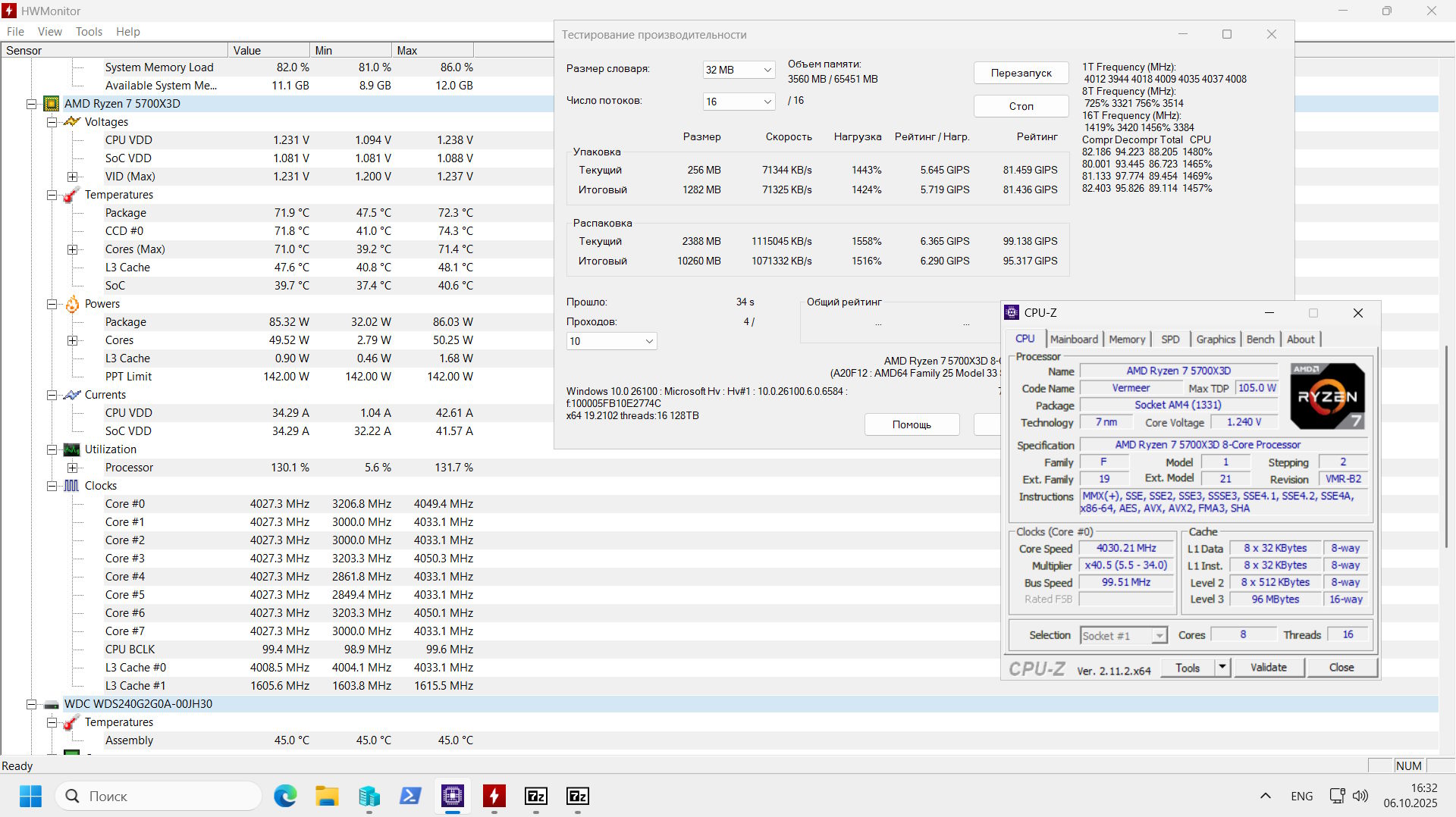Click the Windows Start button

pyautogui.click(x=30, y=796)
